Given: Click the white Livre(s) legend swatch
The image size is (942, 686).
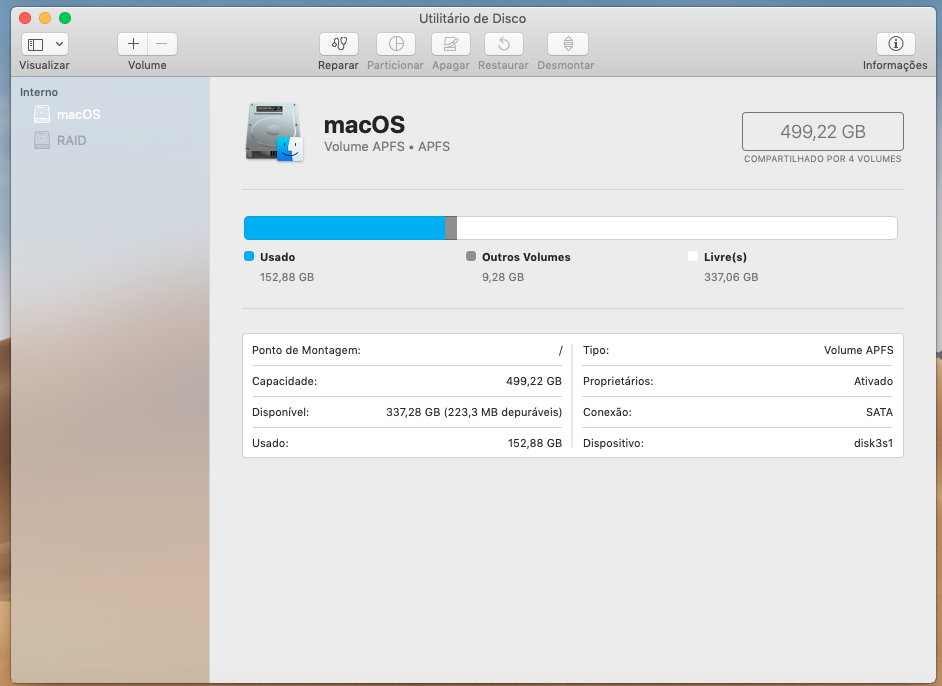Looking at the screenshot, I should (693, 256).
